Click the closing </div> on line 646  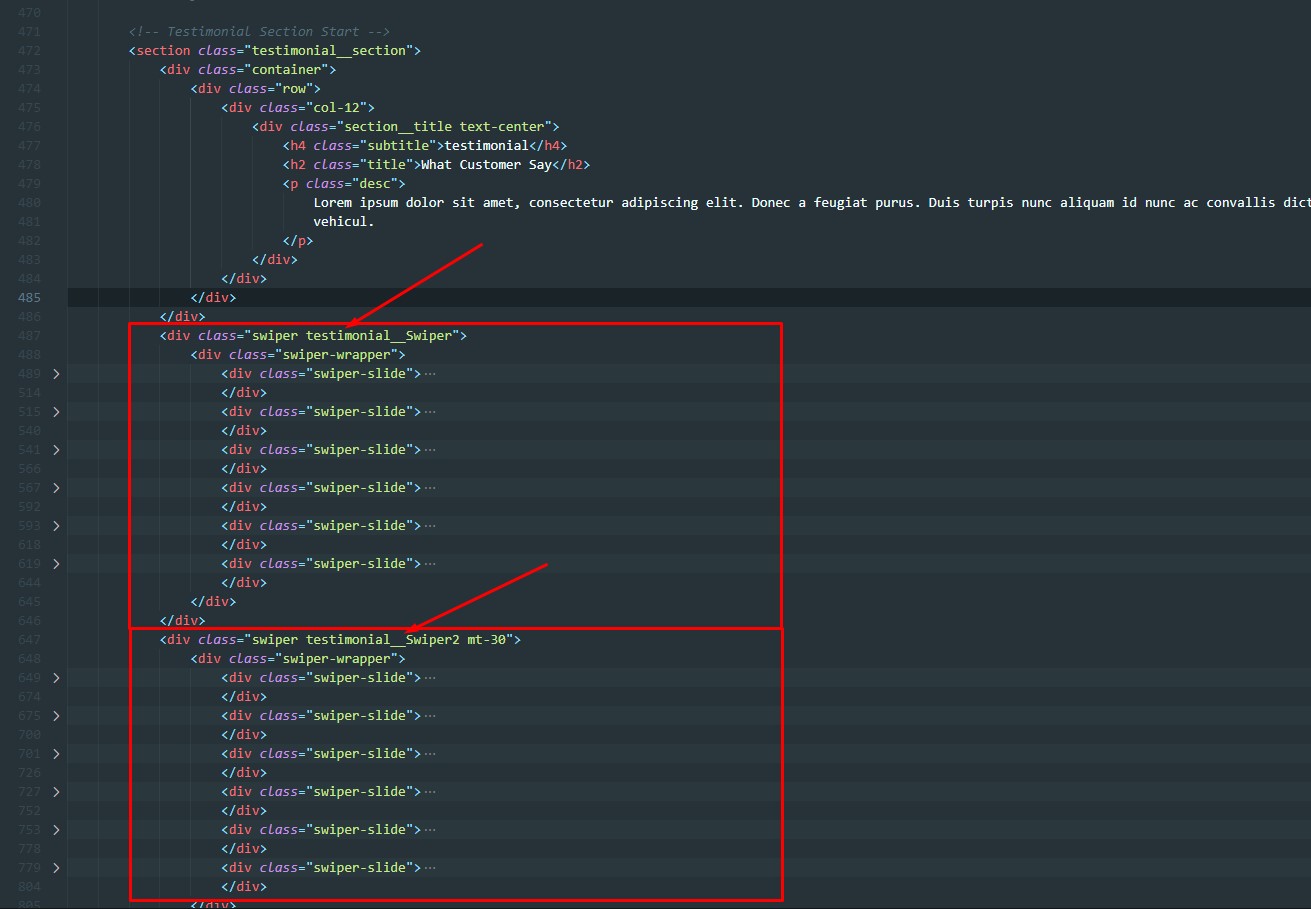pyautogui.click(x=182, y=621)
